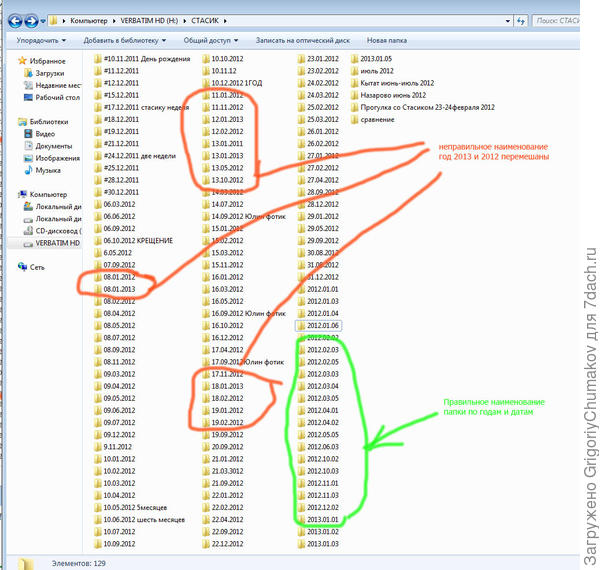The height and width of the screenshot is (570, 600).
Task: Click Записать на оптический диск
Action: click(x=304, y=40)
